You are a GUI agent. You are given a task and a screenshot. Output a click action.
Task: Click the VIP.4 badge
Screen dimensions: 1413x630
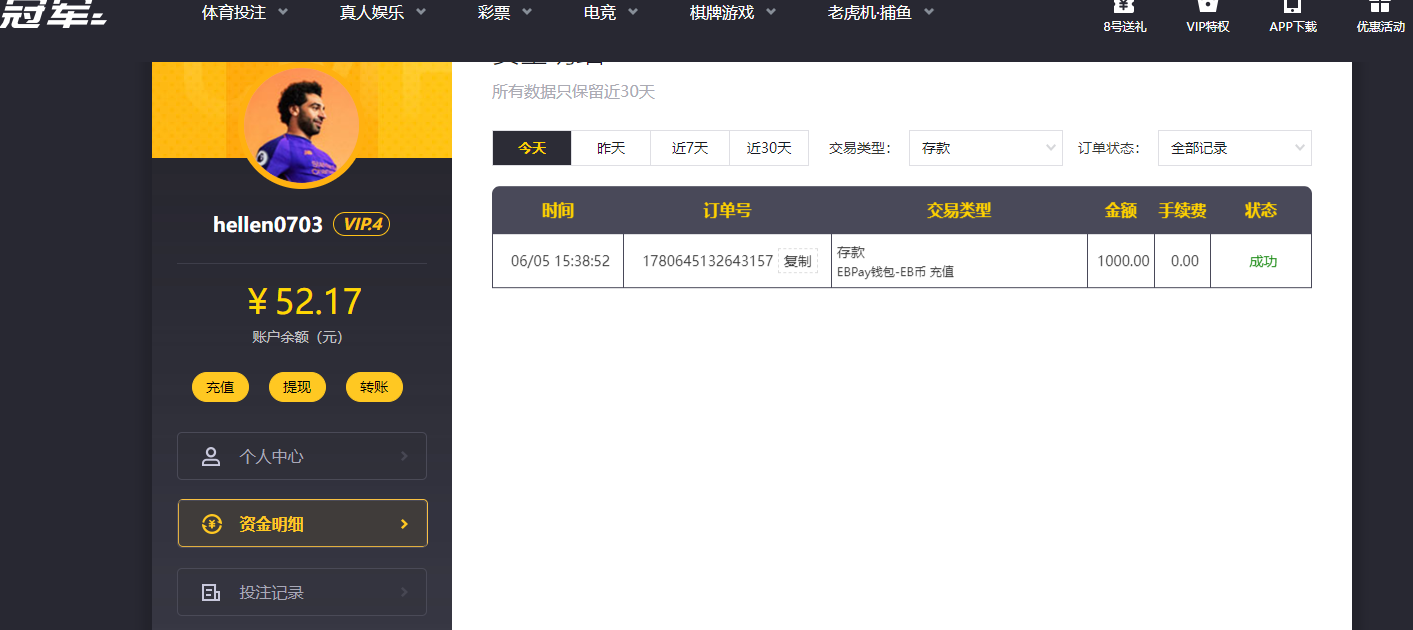click(x=362, y=224)
